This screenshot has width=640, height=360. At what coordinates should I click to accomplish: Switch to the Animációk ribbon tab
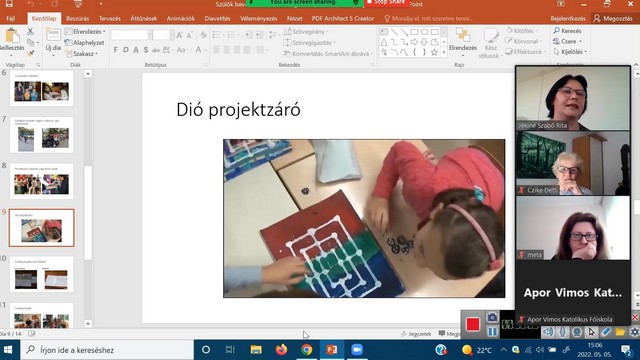tap(180, 18)
